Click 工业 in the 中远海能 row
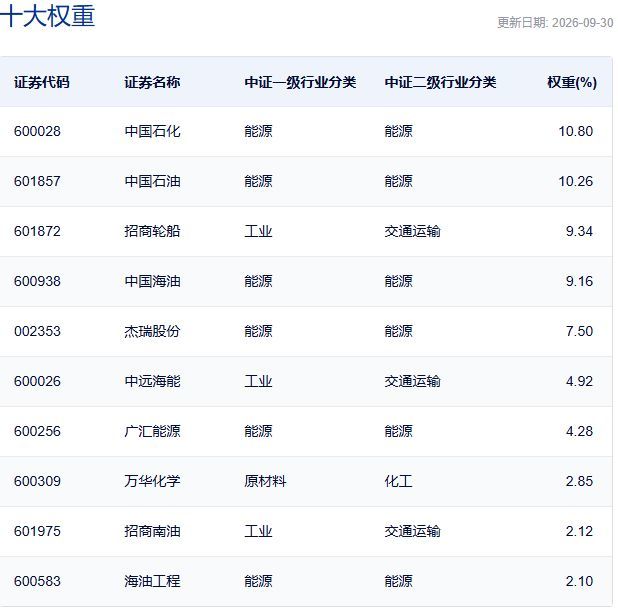Image resolution: width=618 pixels, height=613 pixels. pos(258,381)
